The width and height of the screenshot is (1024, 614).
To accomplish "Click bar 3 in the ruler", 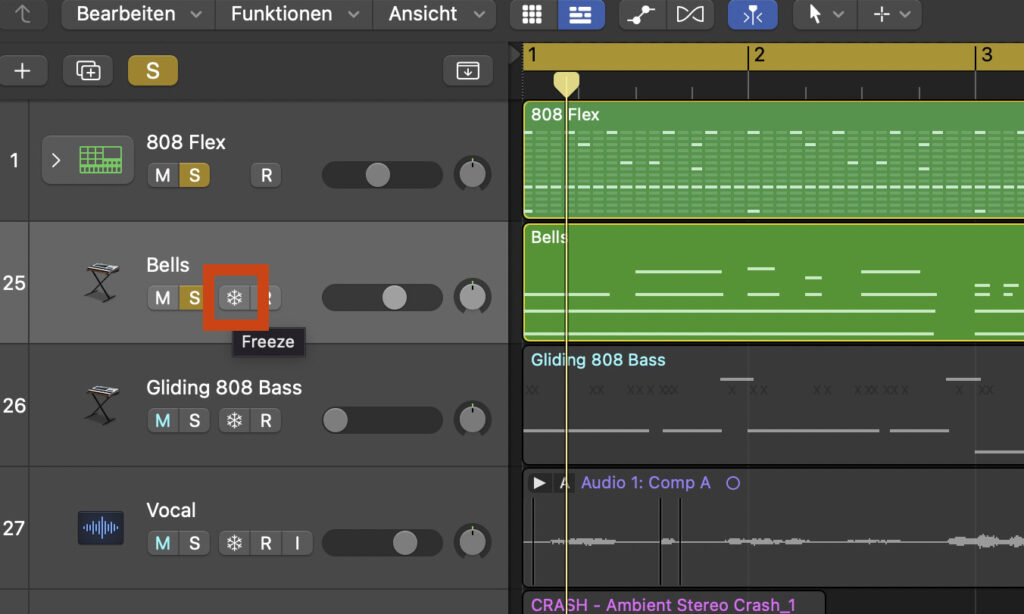I will click(x=986, y=55).
